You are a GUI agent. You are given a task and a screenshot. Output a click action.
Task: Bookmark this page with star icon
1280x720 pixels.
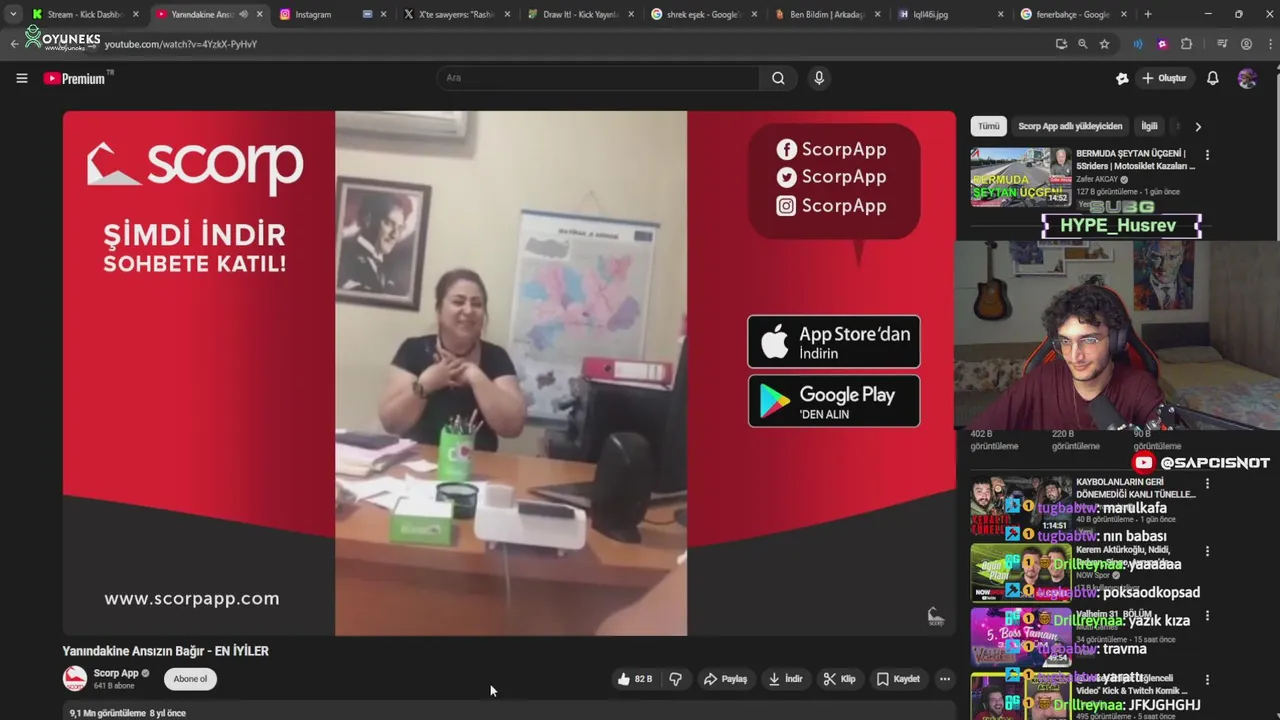coord(1104,44)
